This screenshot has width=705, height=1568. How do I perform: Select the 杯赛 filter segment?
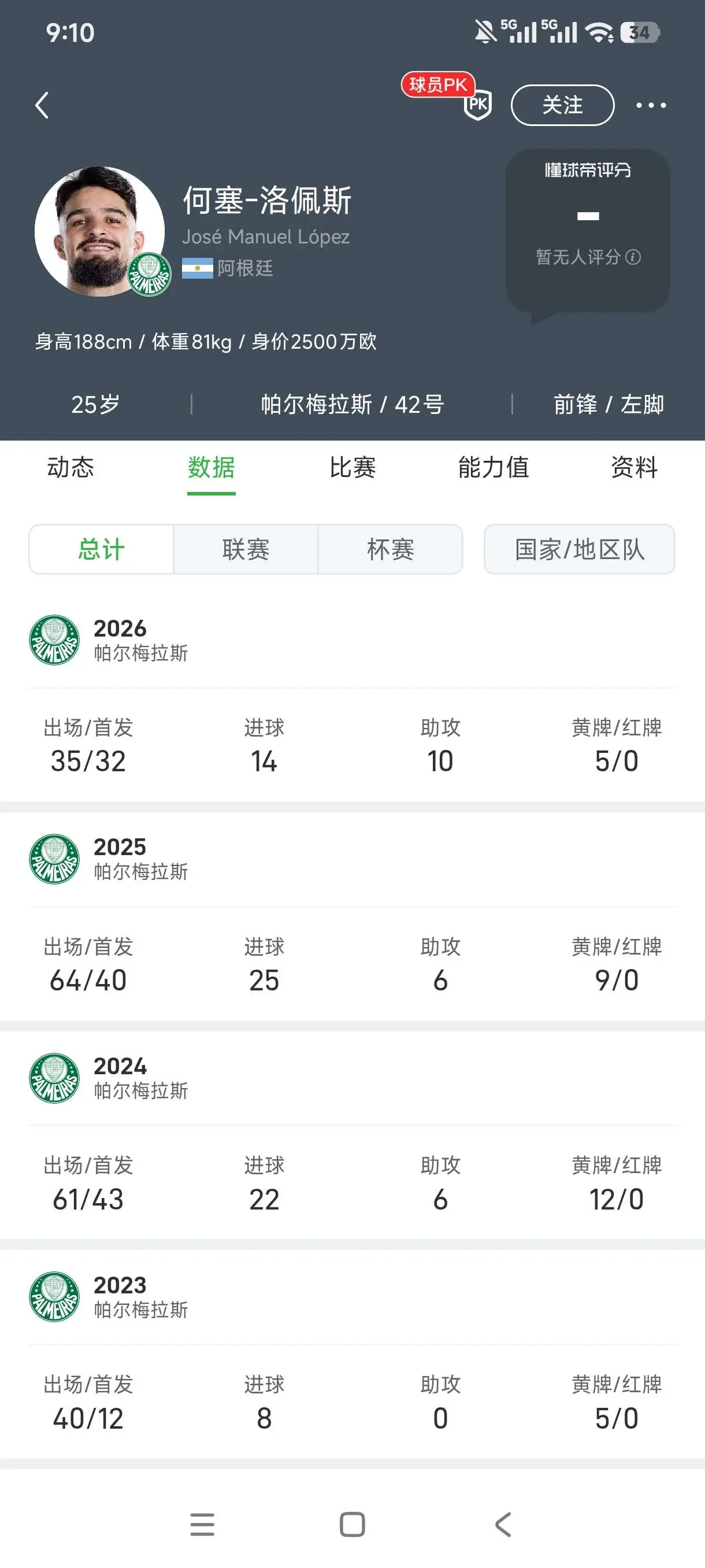coord(390,549)
